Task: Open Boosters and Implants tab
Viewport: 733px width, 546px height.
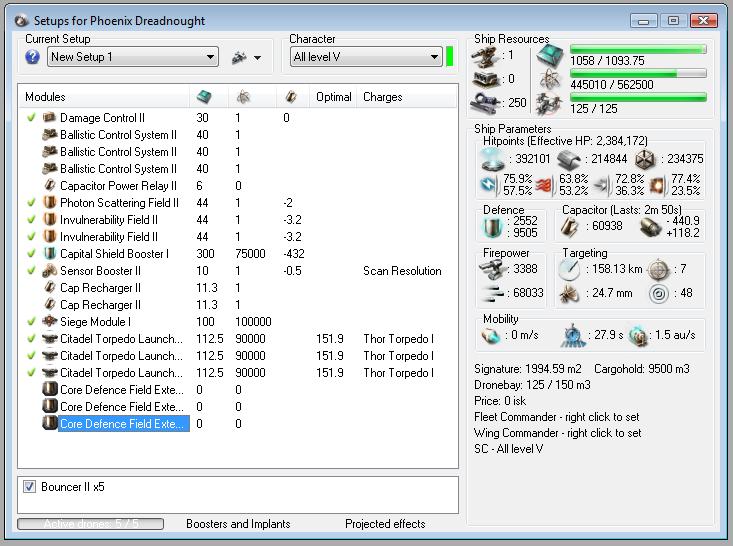Action: click(238, 524)
